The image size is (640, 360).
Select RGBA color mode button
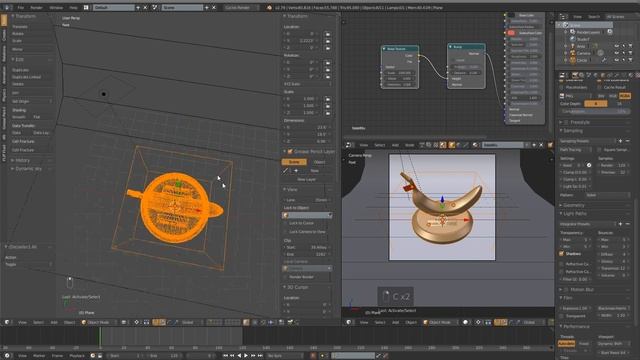tap(624, 96)
